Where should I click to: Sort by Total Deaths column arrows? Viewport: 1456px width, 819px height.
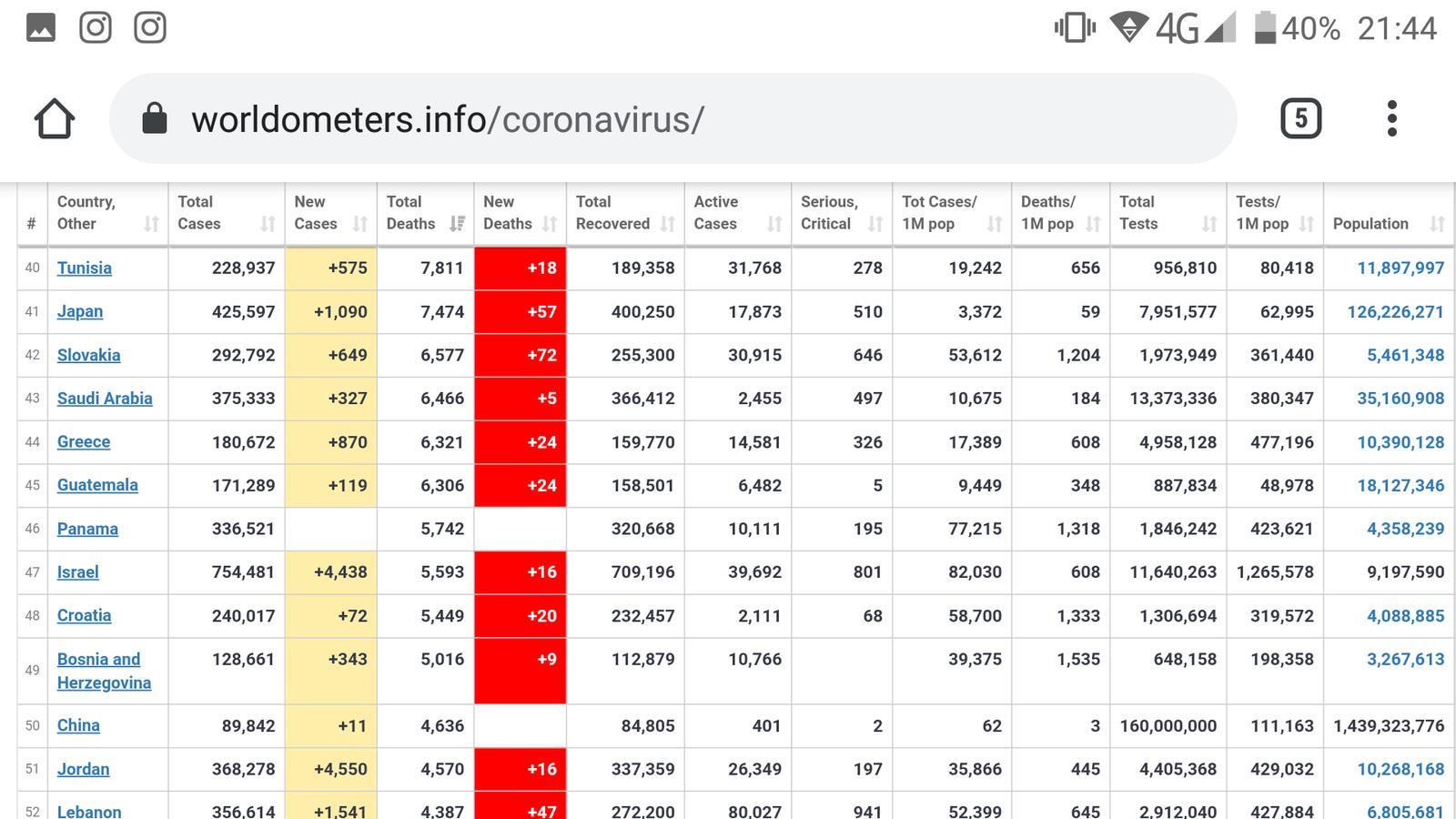[x=457, y=224]
